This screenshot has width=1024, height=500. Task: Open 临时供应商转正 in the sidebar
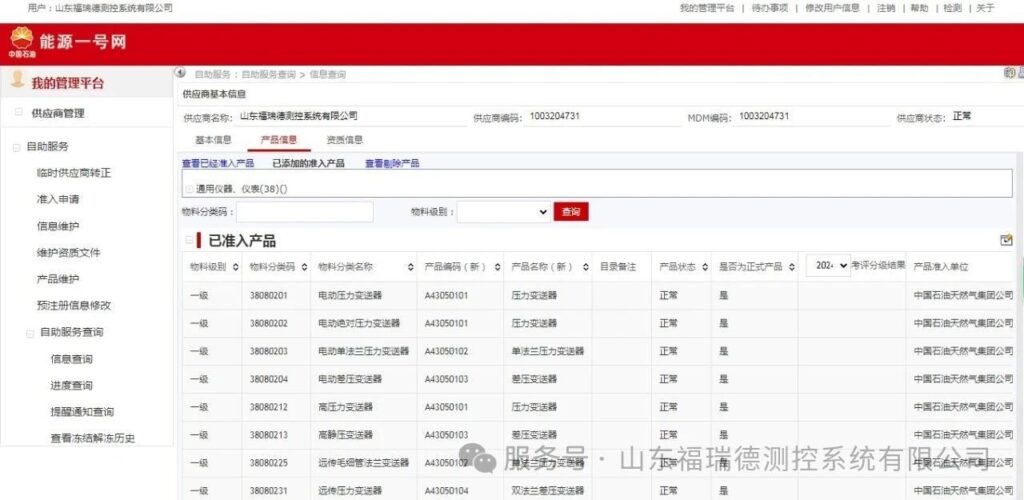74,173
